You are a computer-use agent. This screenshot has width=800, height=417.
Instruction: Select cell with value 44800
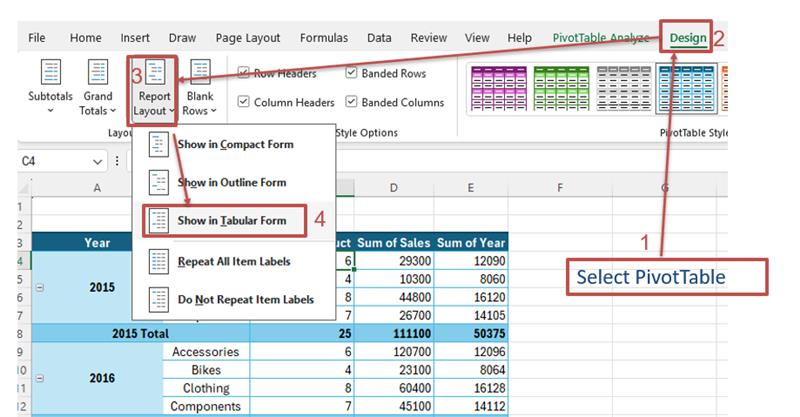click(393, 297)
